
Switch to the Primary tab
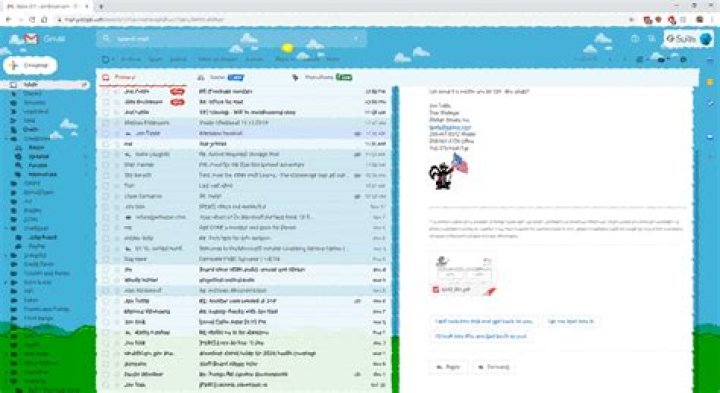tap(142, 78)
